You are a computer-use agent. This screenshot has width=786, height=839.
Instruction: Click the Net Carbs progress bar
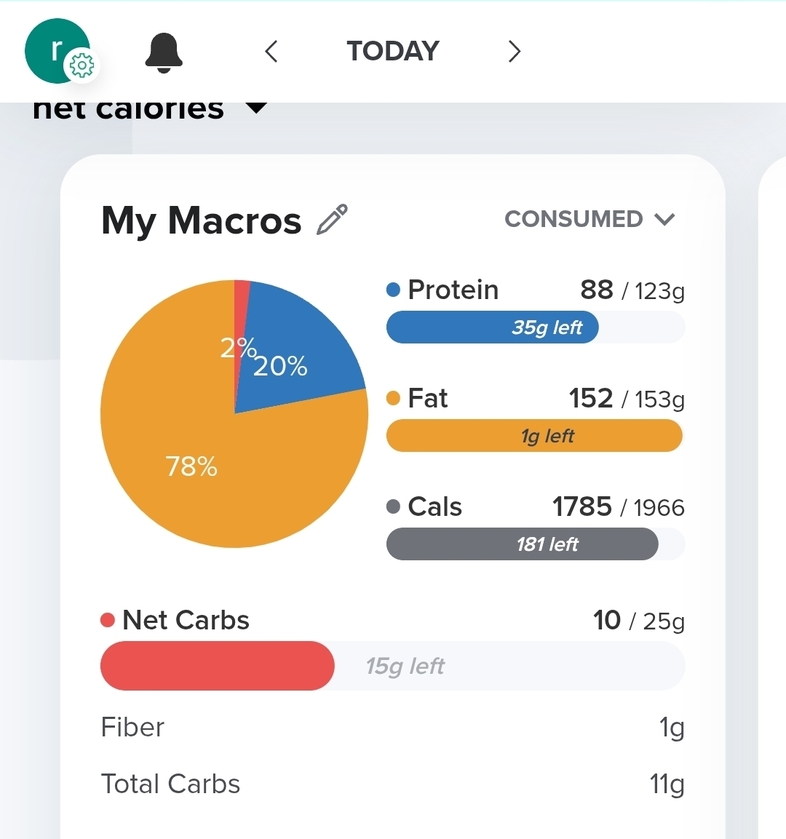tap(392, 666)
